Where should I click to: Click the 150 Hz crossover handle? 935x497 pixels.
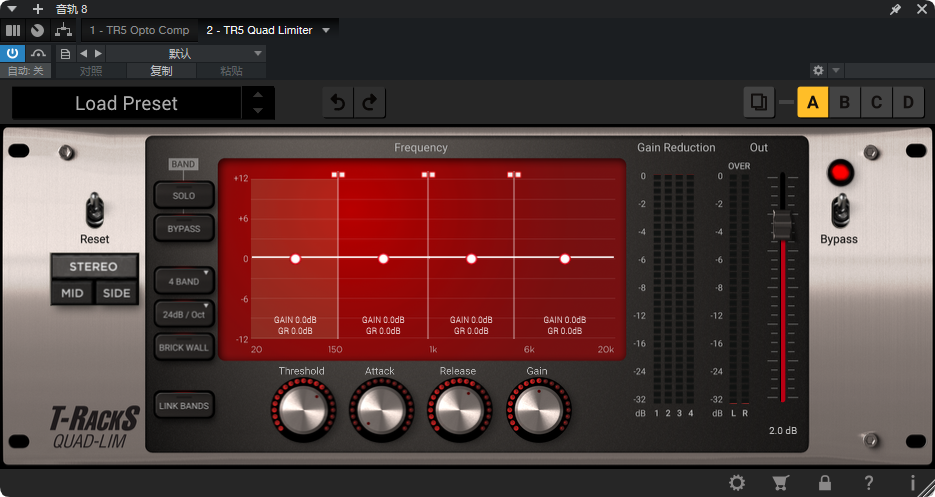tap(338, 175)
